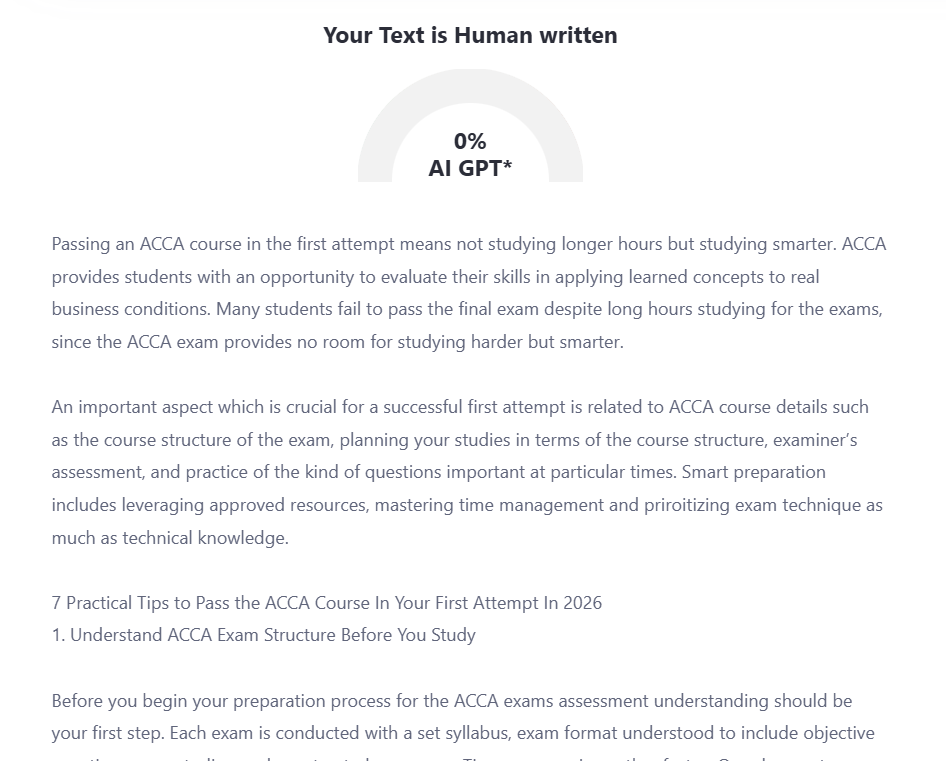Click the "Your Text is Human written" heading
Screen dimensions: 946x761
tap(470, 36)
